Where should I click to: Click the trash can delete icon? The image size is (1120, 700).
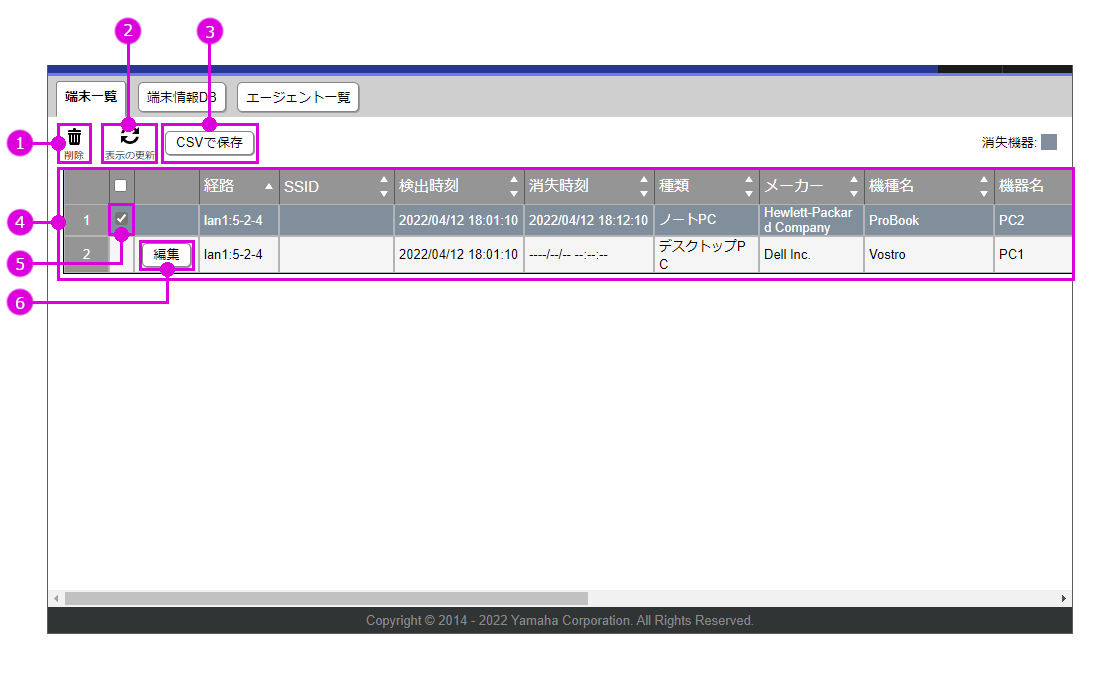coord(74,138)
